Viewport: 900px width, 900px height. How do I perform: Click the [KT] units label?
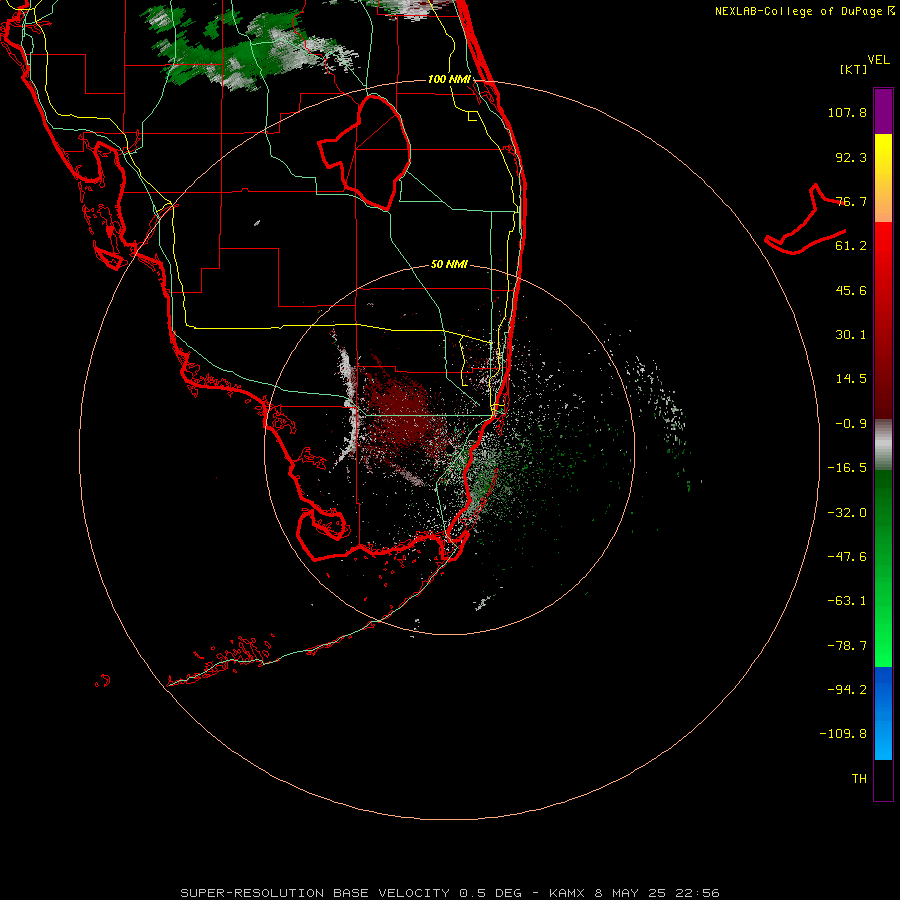click(x=853, y=69)
